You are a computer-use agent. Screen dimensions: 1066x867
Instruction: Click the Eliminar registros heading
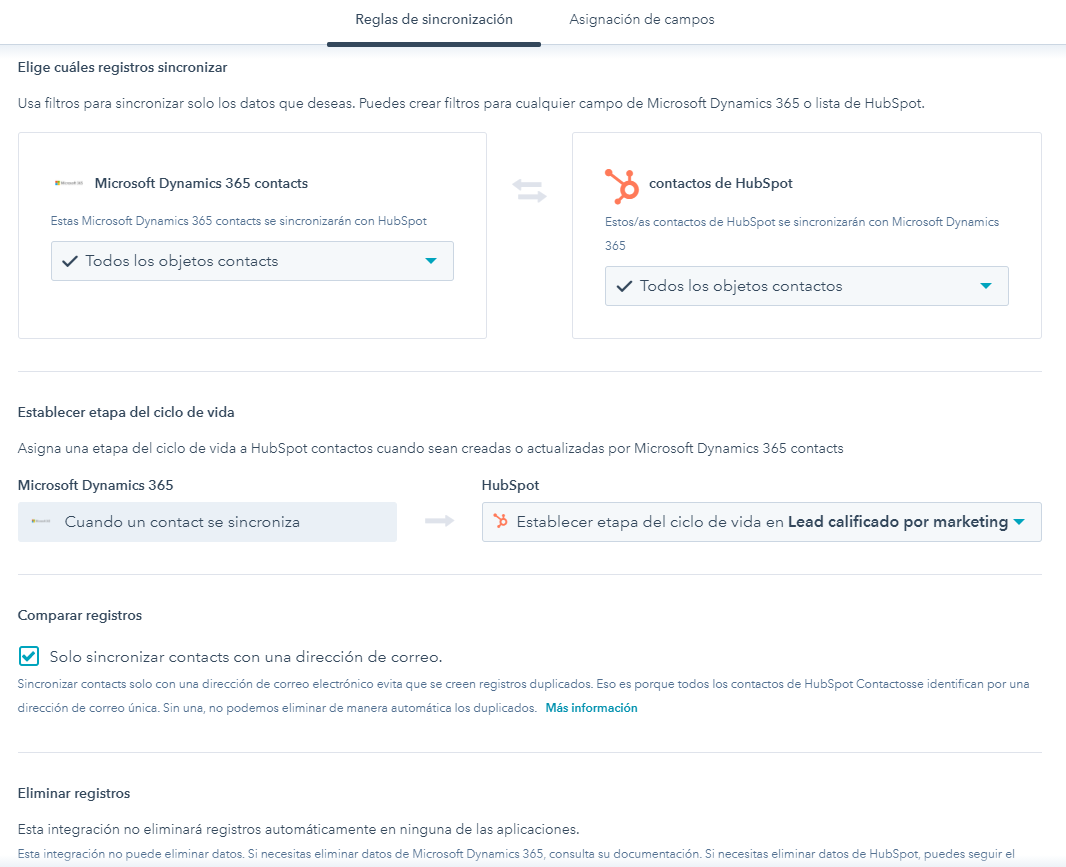pos(73,794)
